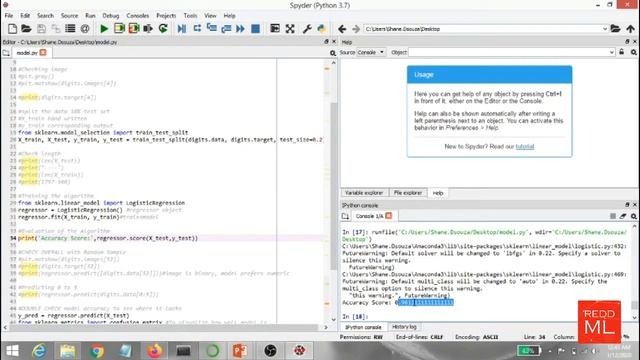The width and height of the screenshot is (640, 360).
Task: Open Chrome from taskbar
Action: coord(97,351)
